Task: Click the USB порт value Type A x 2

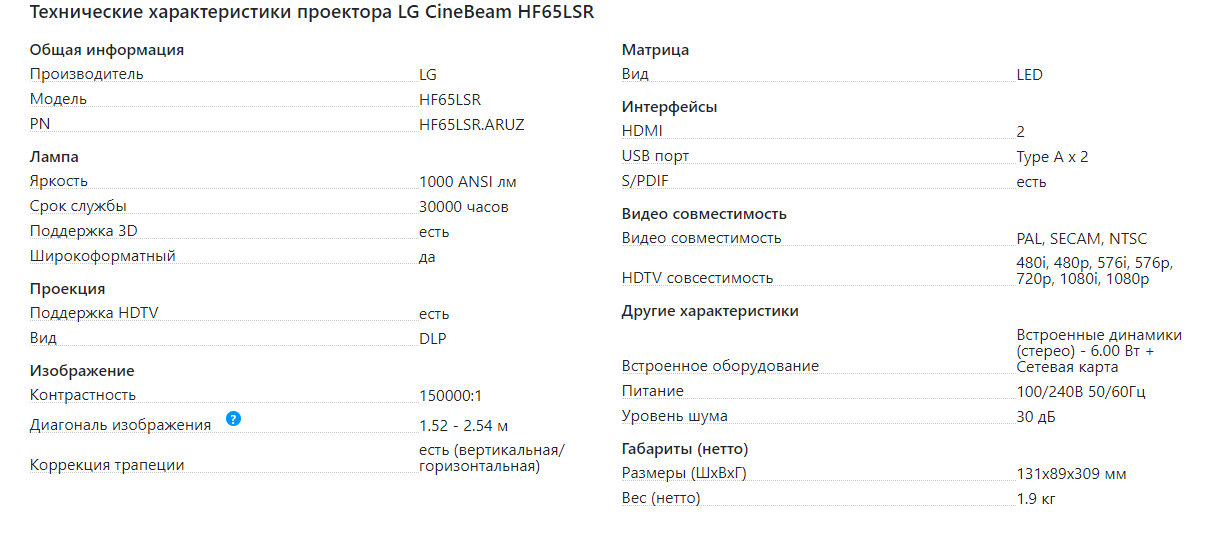Action: (1052, 157)
